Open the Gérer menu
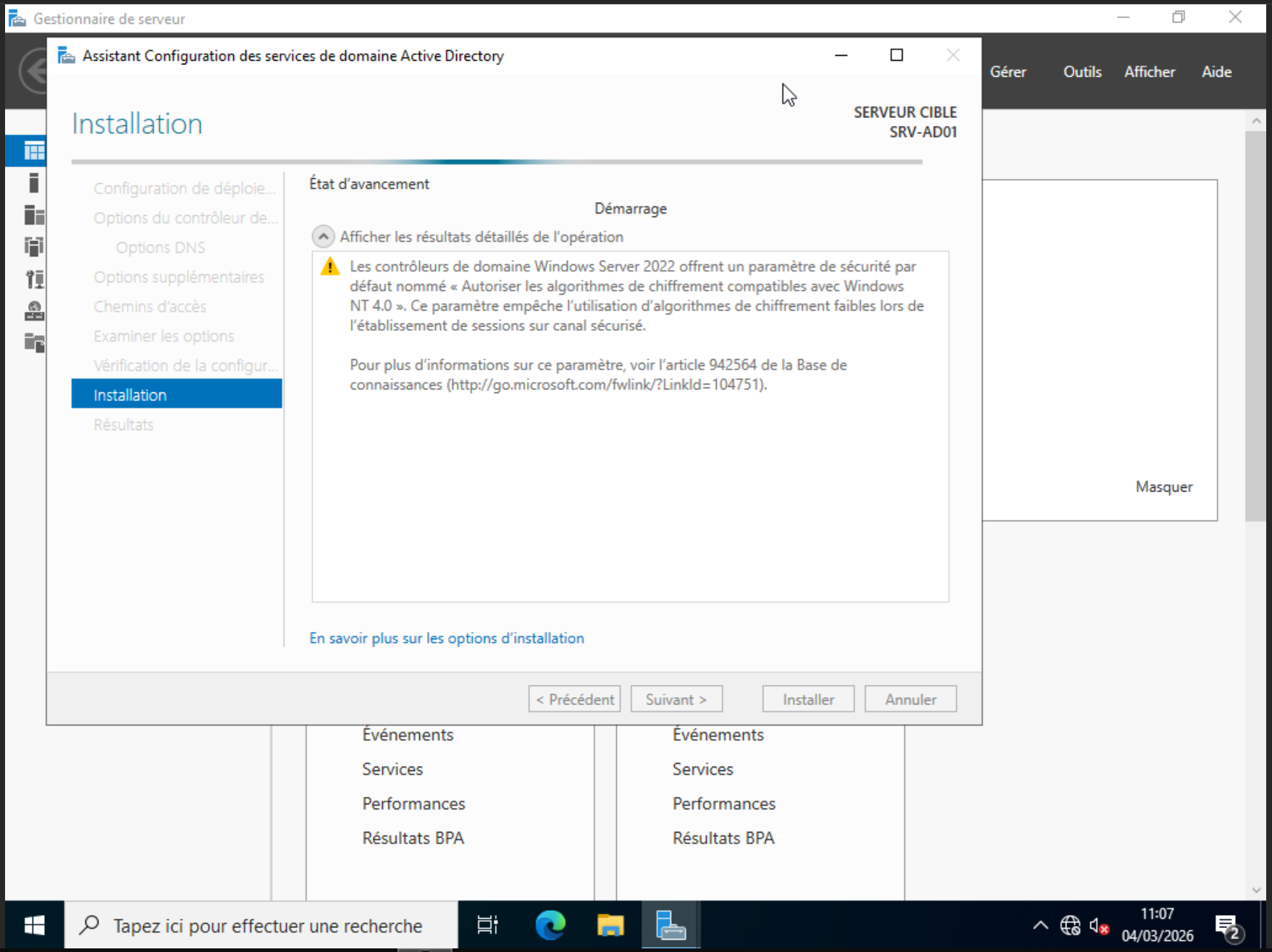1272x952 pixels. (x=1008, y=72)
